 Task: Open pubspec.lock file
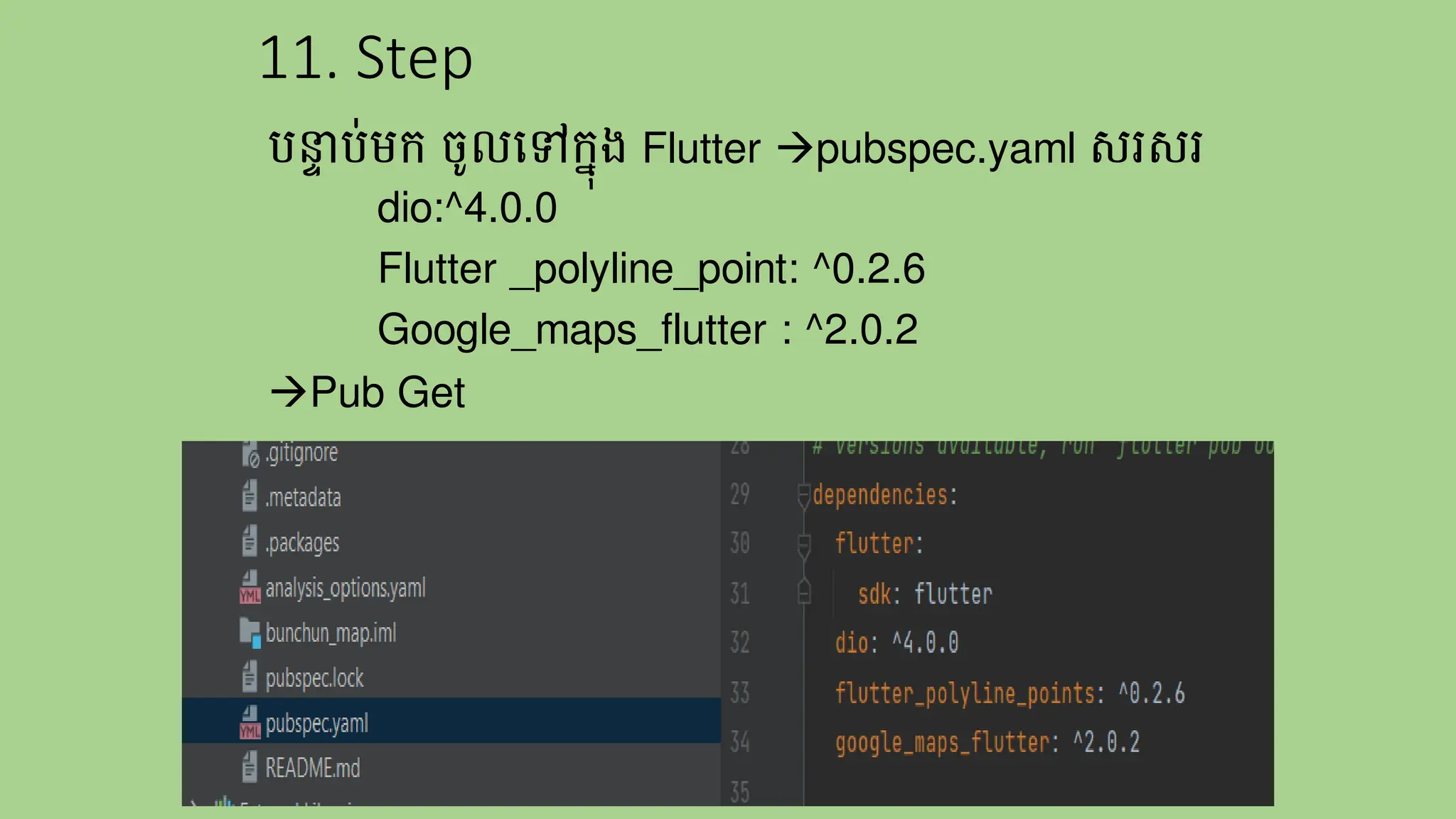coord(314,678)
